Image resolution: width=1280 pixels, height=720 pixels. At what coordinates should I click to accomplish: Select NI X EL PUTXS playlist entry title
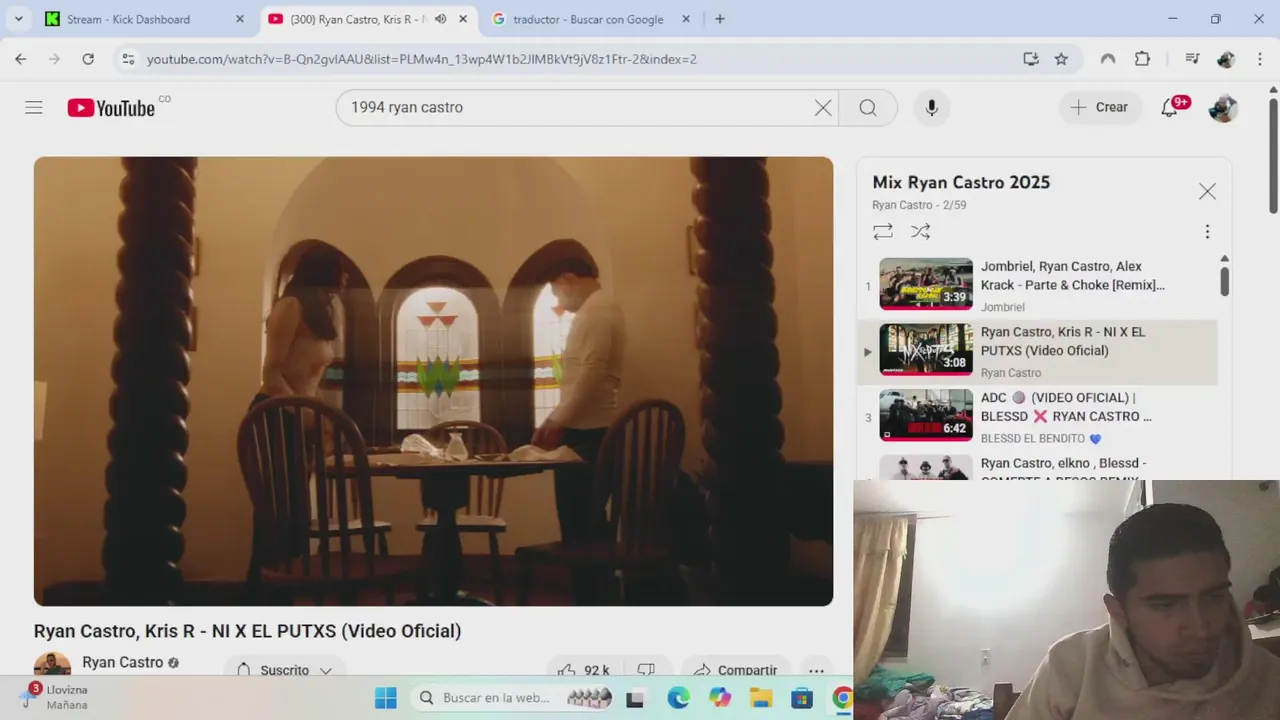click(x=1063, y=341)
